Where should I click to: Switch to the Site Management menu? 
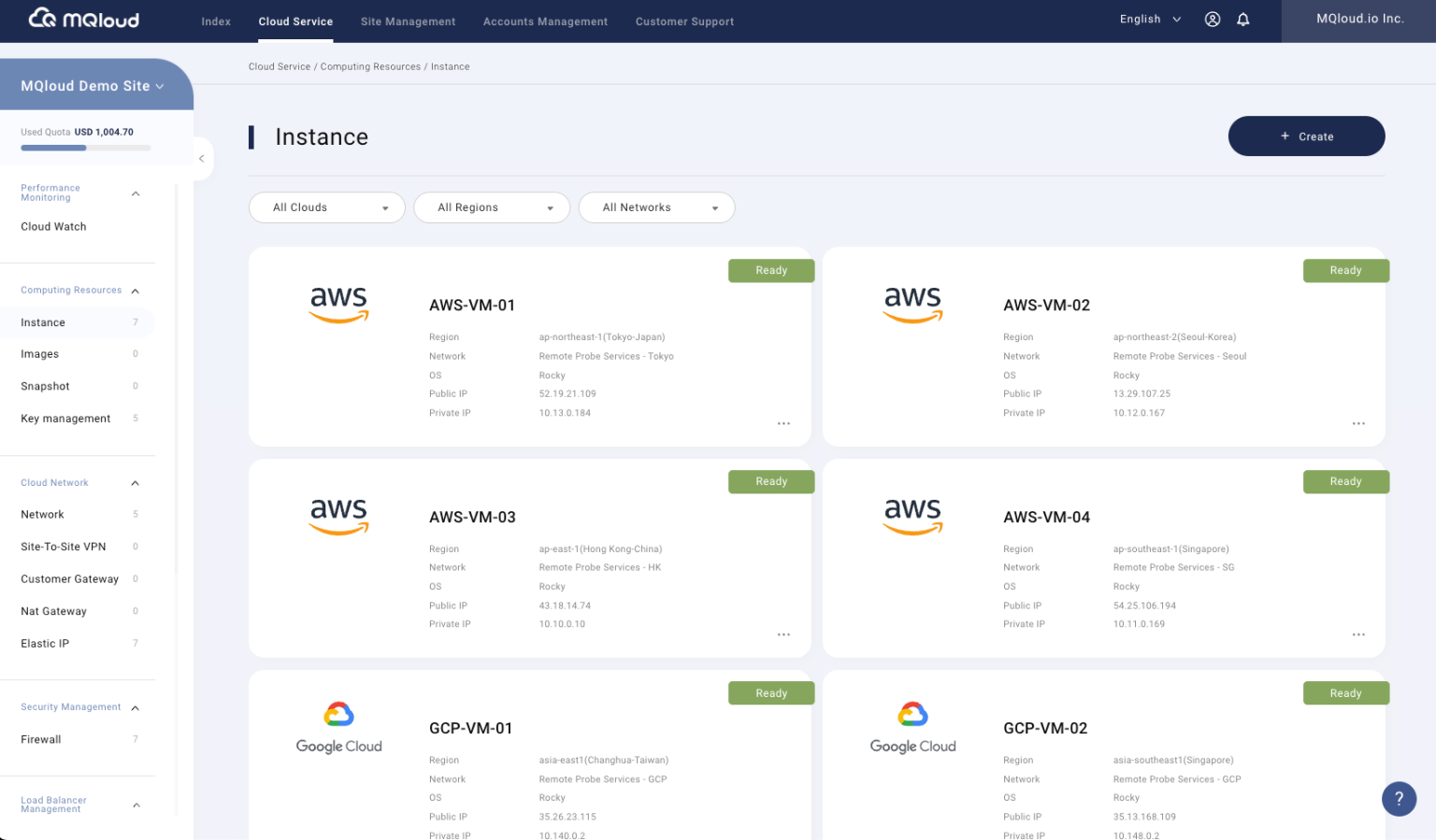[x=408, y=21]
